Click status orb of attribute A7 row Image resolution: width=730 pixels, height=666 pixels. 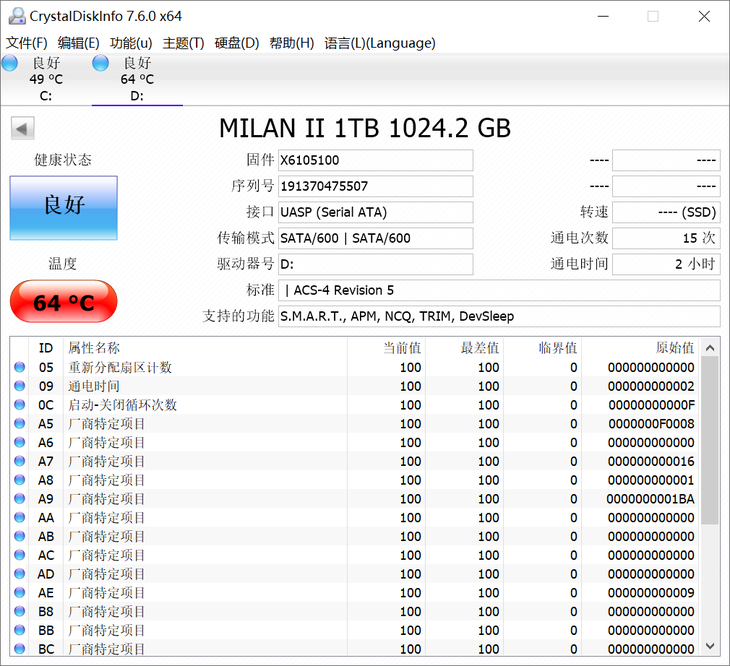pos(20,461)
